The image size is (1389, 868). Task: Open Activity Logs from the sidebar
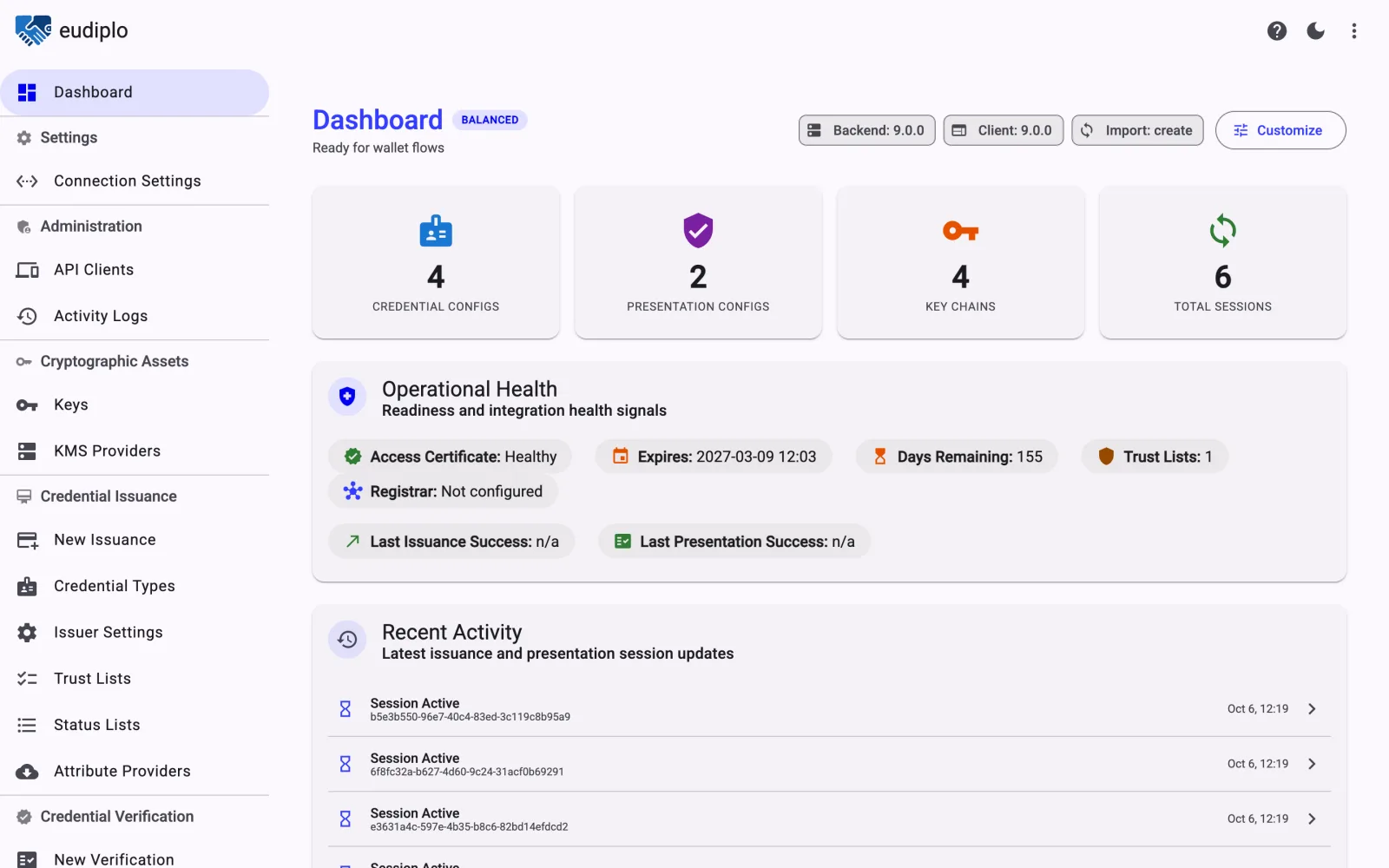point(135,316)
